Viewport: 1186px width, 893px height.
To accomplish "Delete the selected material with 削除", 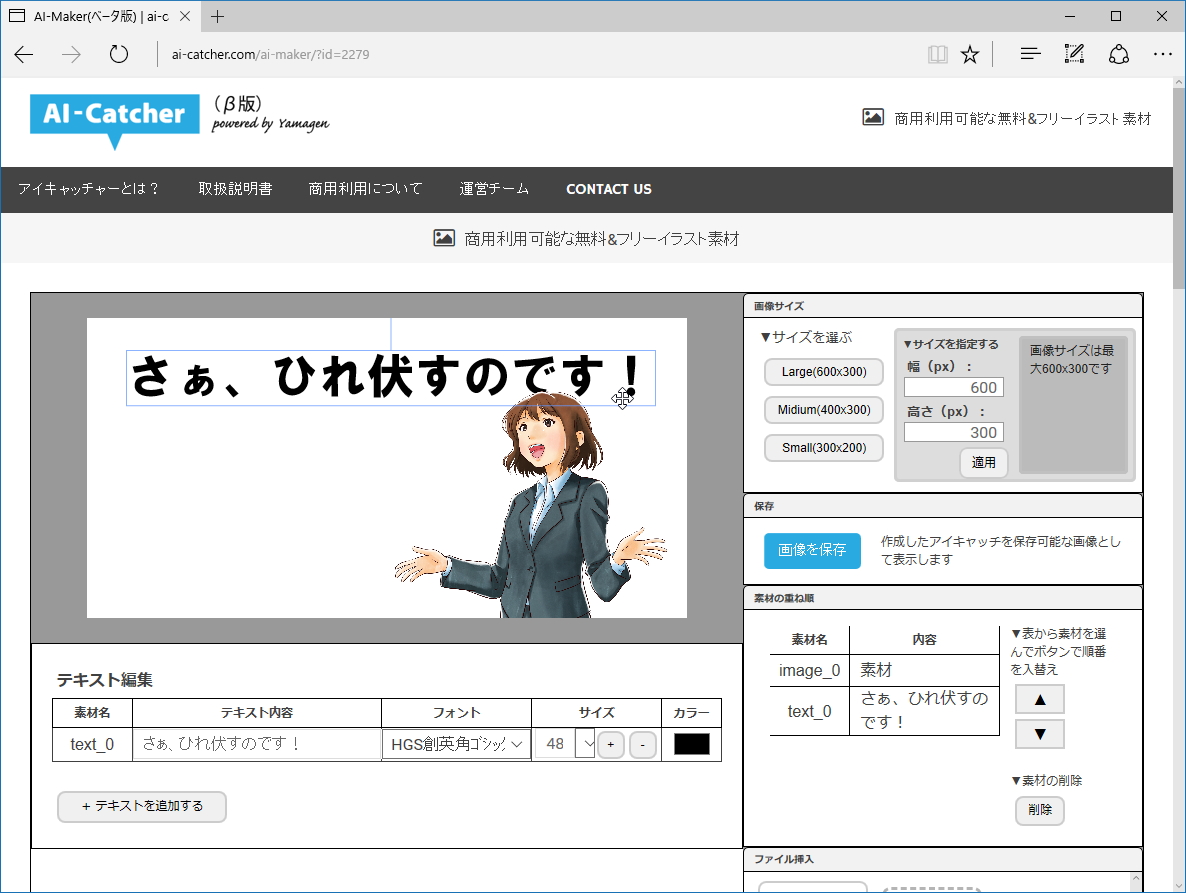I will click(x=1039, y=811).
